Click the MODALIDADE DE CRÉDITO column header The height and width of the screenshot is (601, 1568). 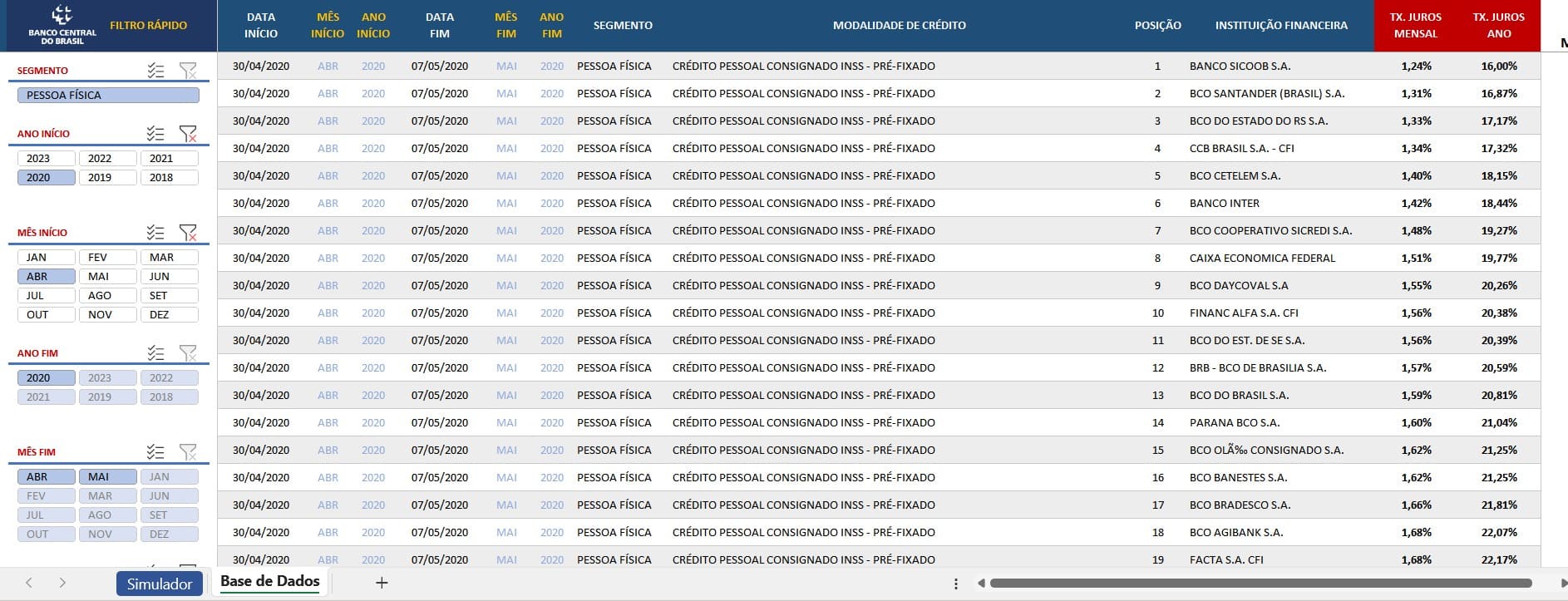[900, 25]
